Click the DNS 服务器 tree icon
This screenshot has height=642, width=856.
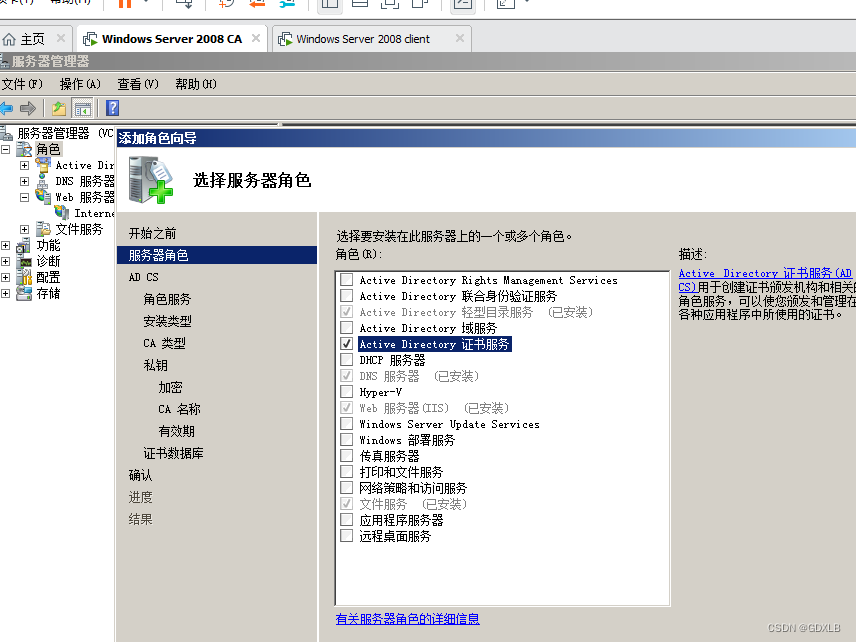pos(43,181)
